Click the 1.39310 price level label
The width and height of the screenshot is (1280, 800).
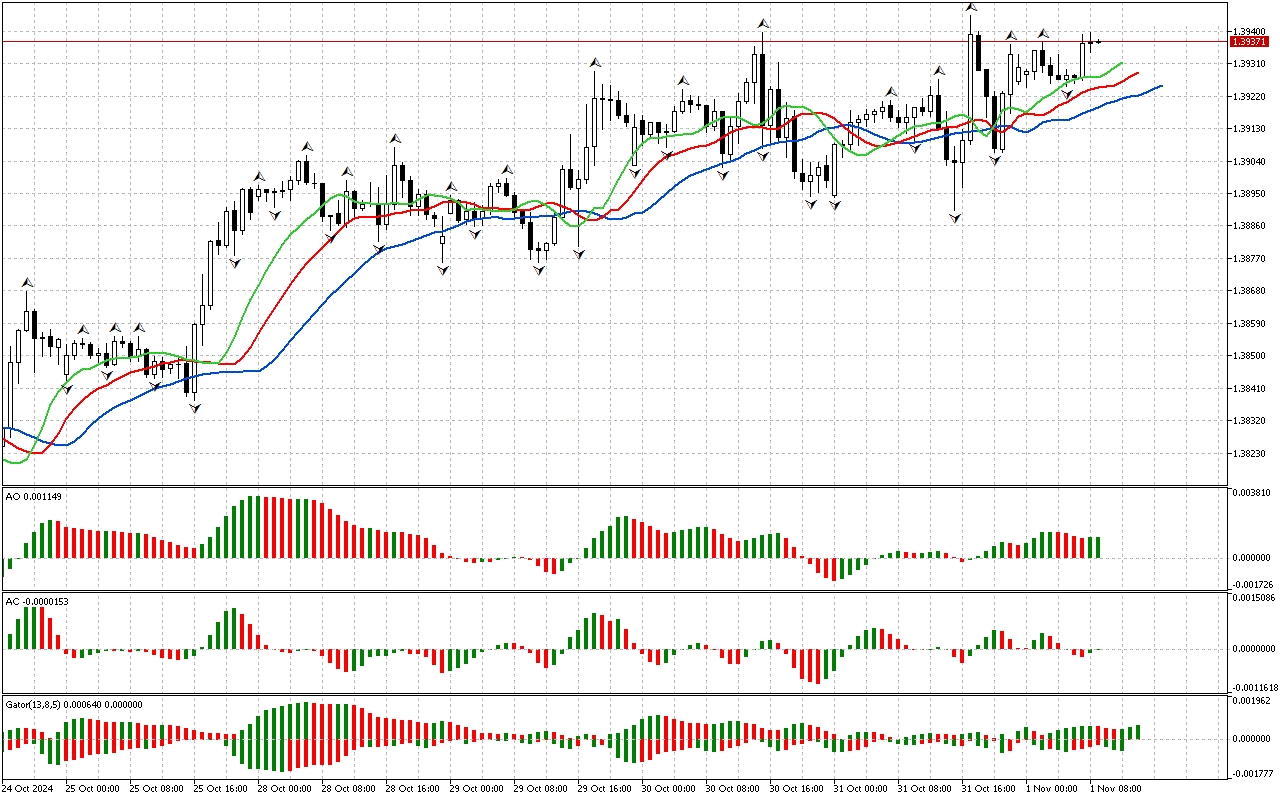pyautogui.click(x=1251, y=64)
